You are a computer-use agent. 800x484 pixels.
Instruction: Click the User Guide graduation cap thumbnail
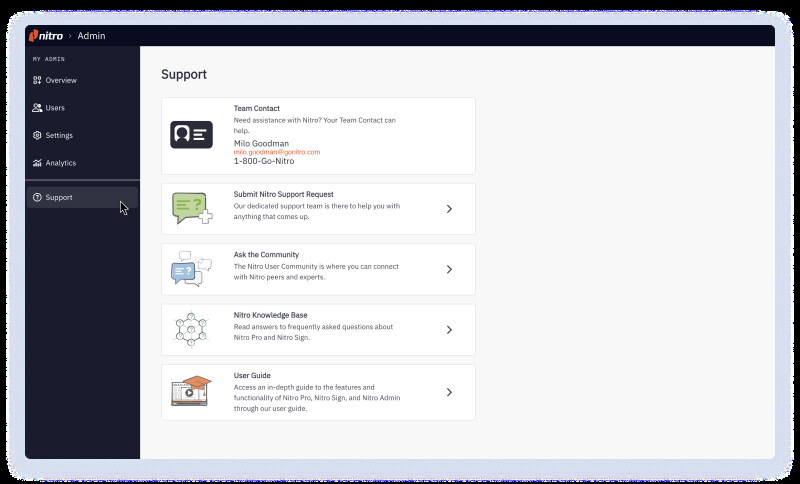(x=191, y=391)
